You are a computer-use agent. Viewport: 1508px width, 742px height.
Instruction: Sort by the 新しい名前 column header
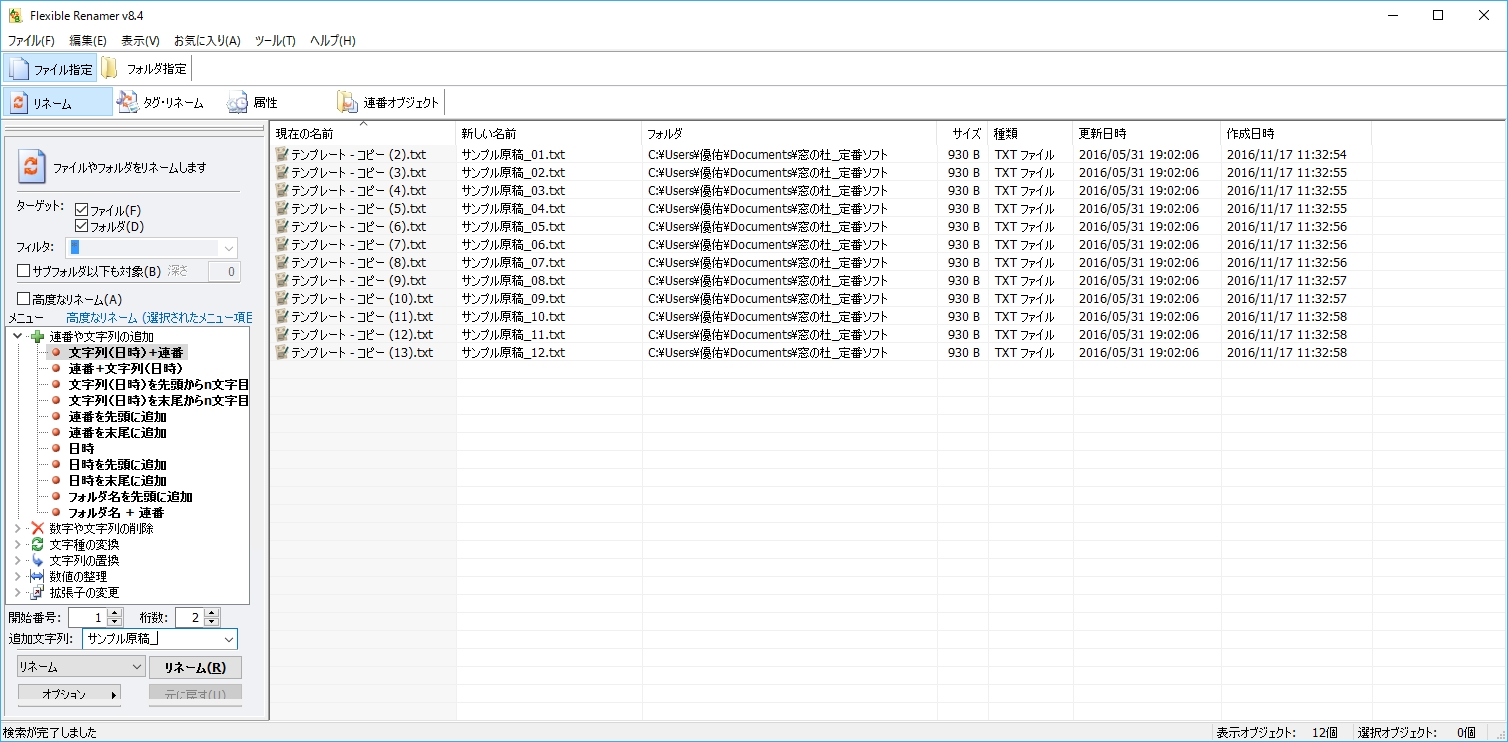(x=548, y=133)
